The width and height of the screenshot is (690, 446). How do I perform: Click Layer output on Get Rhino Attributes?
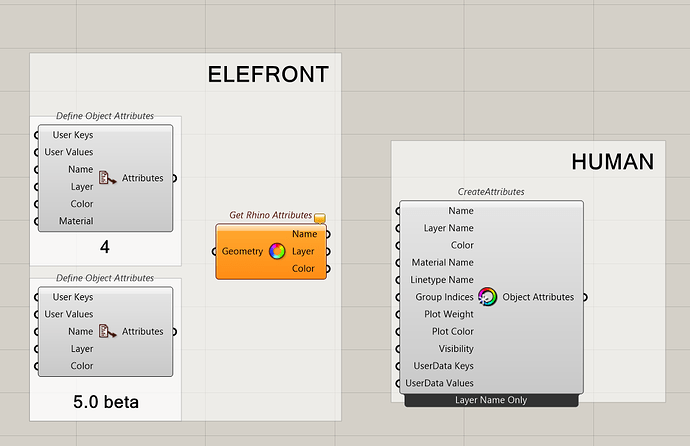click(303, 251)
